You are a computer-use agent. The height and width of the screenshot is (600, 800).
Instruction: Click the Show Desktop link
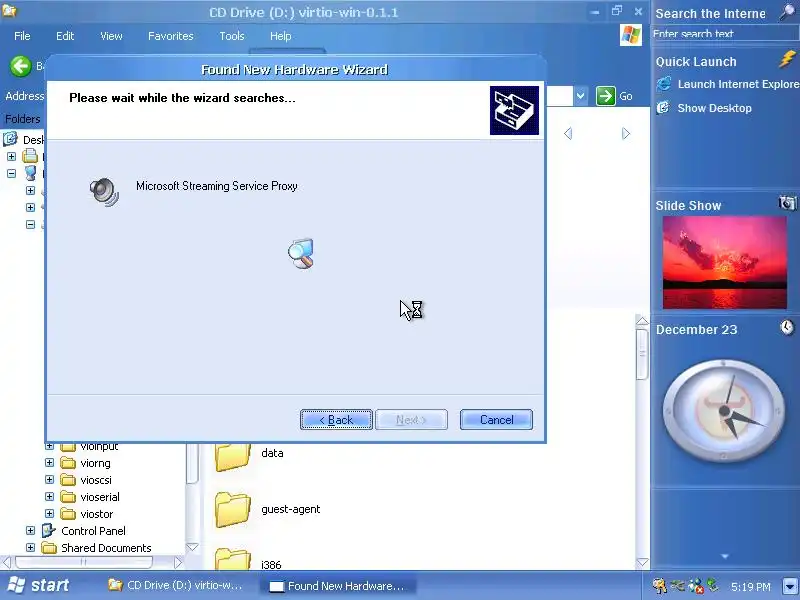[714, 108]
